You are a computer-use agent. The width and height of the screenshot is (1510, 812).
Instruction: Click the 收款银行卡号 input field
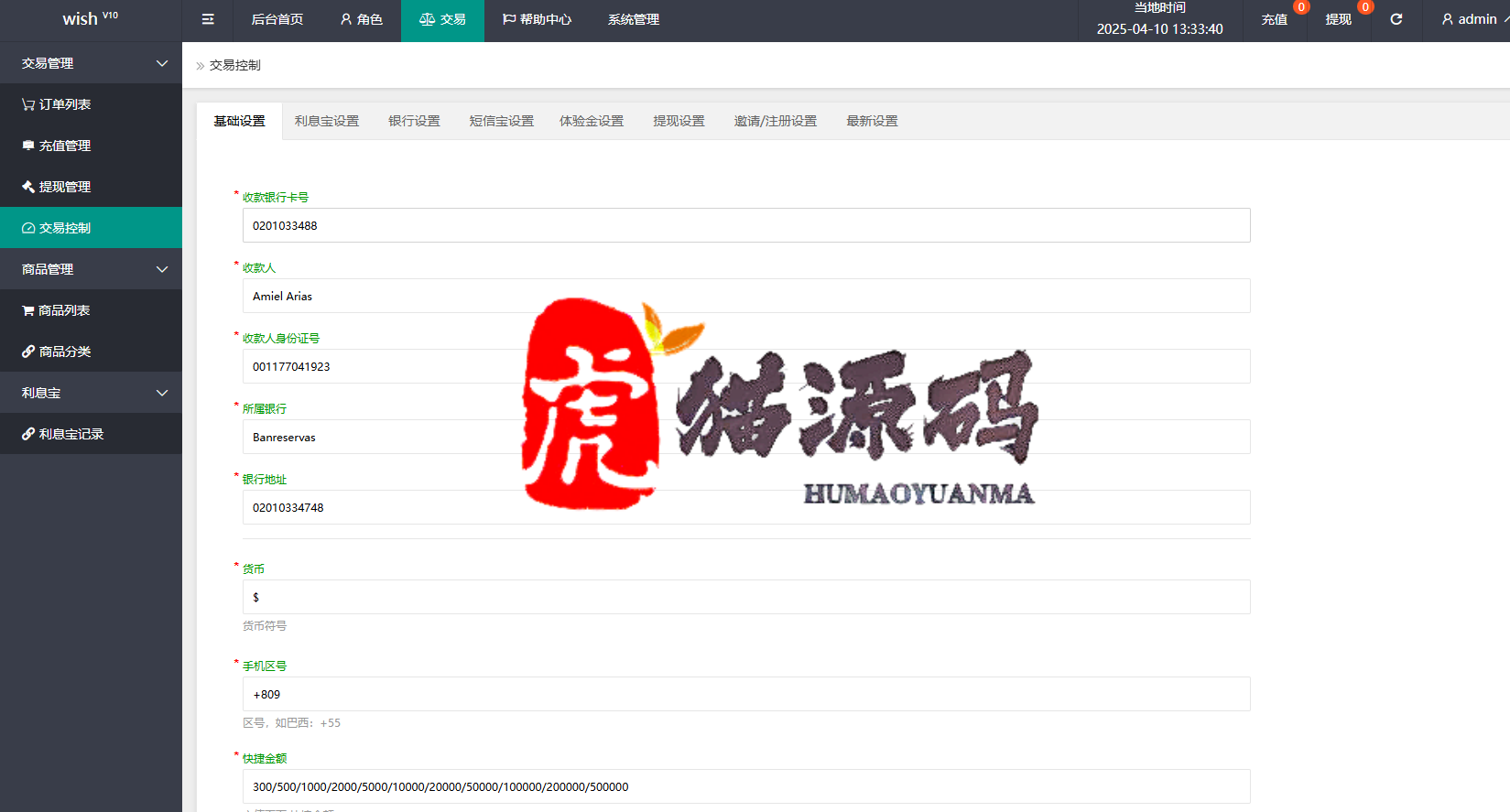pyautogui.click(x=746, y=225)
